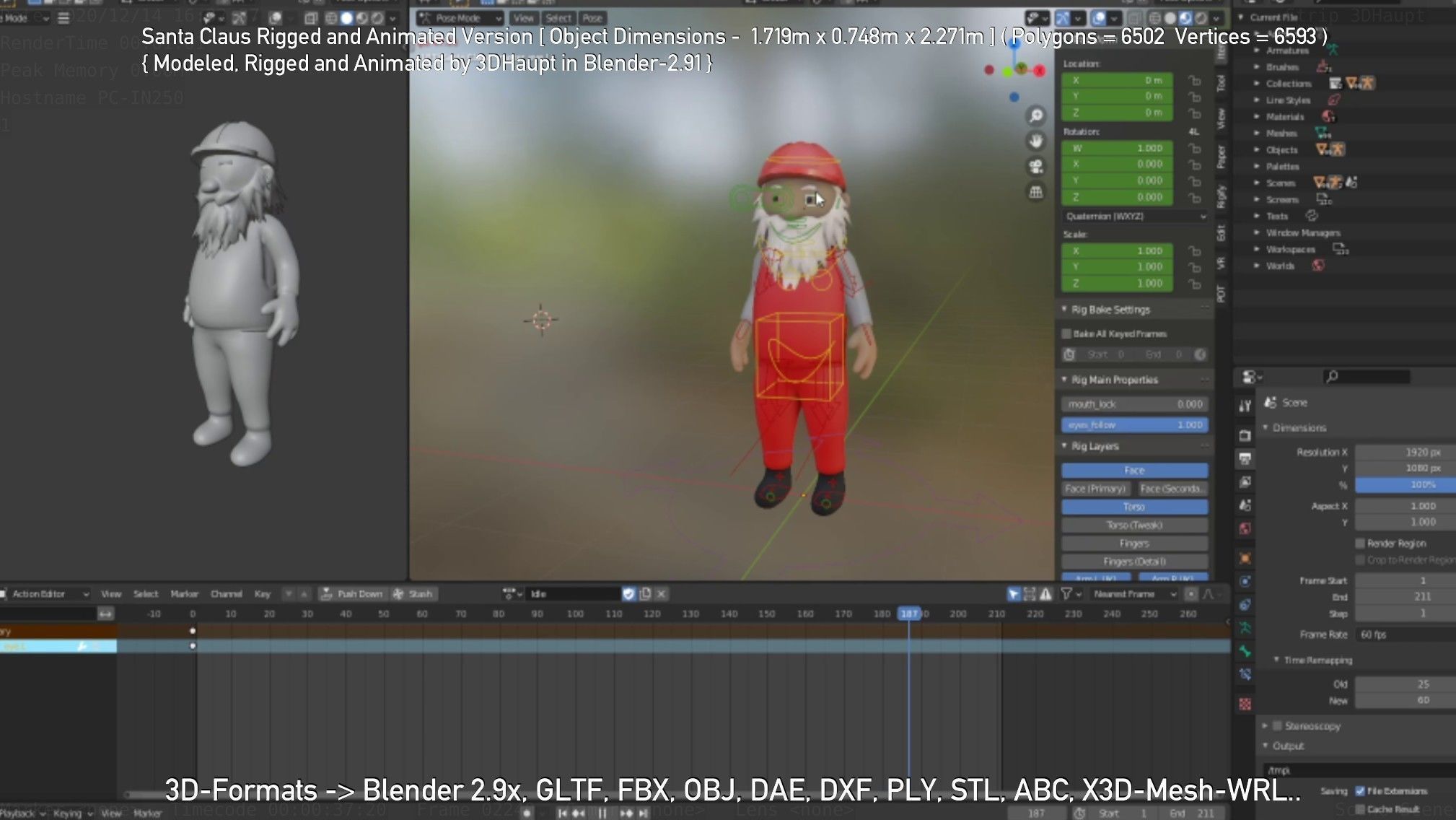Viewport: 1456px width, 820px height.
Task: Adjust the mouth_lock slider
Action: 1134,404
